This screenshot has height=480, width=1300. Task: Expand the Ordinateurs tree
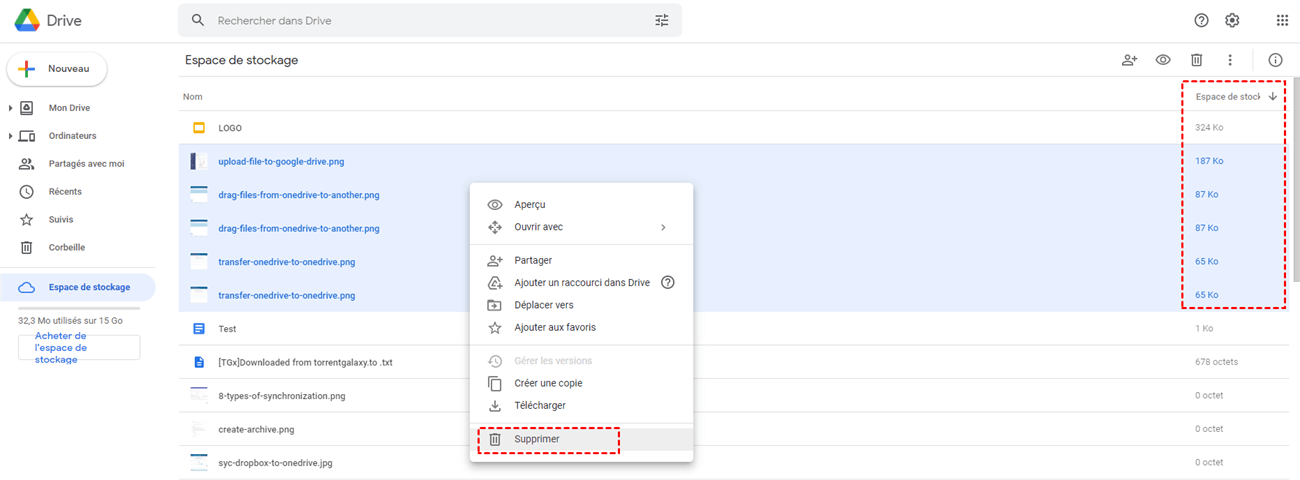pos(11,136)
